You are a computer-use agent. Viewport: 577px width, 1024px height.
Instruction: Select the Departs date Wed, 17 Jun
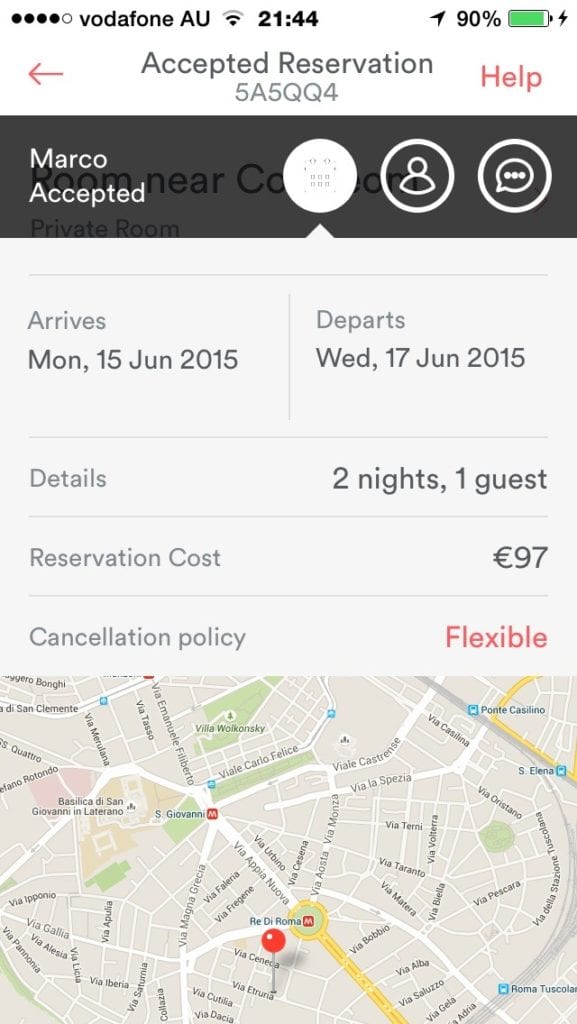click(421, 358)
